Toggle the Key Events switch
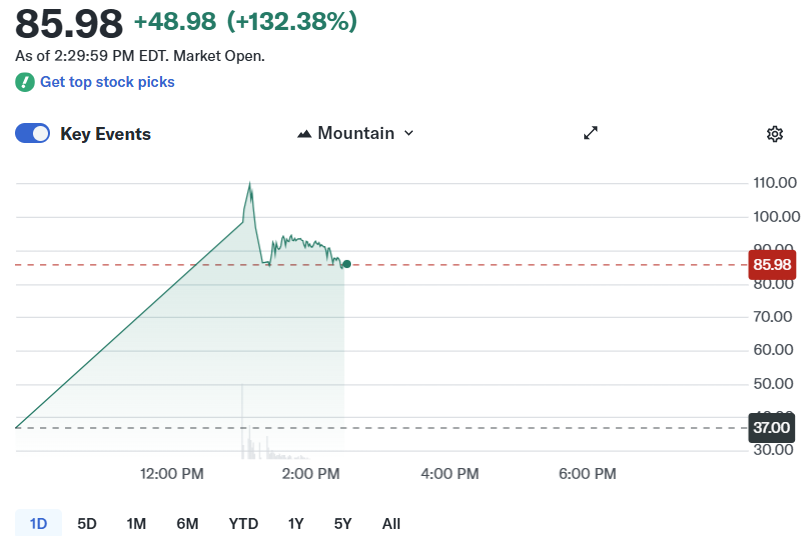 click(x=32, y=134)
